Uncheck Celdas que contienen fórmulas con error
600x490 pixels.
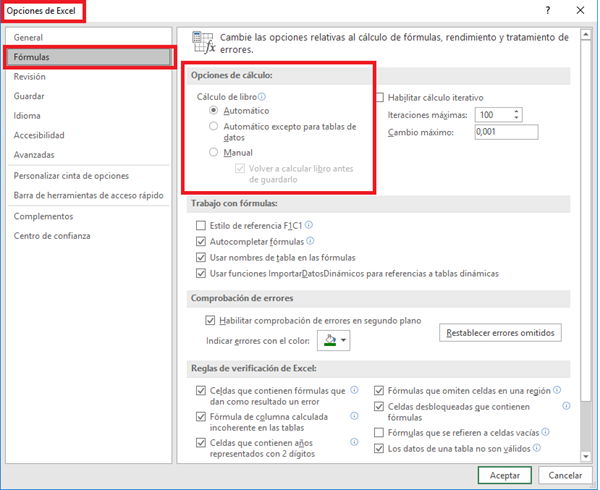[201, 391]
